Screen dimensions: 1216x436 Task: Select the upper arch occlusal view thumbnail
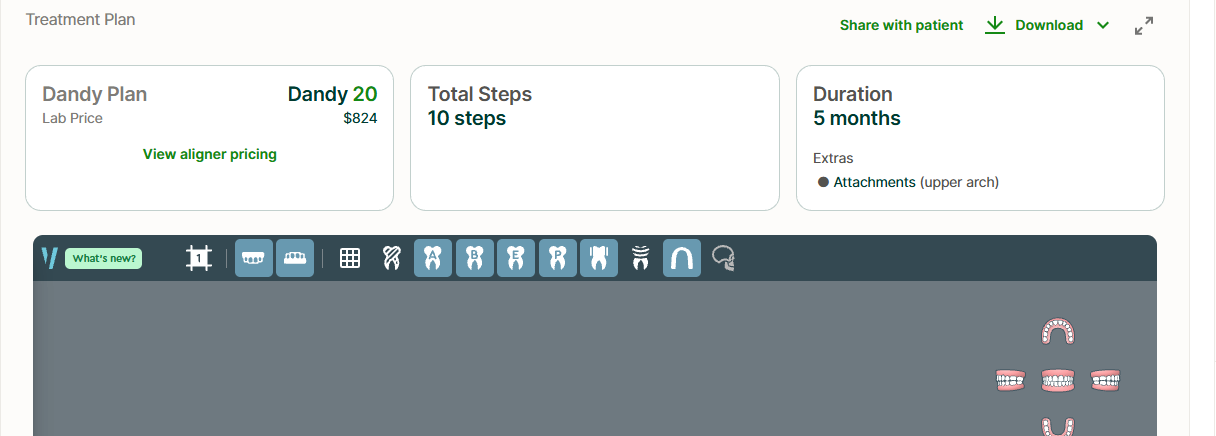(1057, 331)
